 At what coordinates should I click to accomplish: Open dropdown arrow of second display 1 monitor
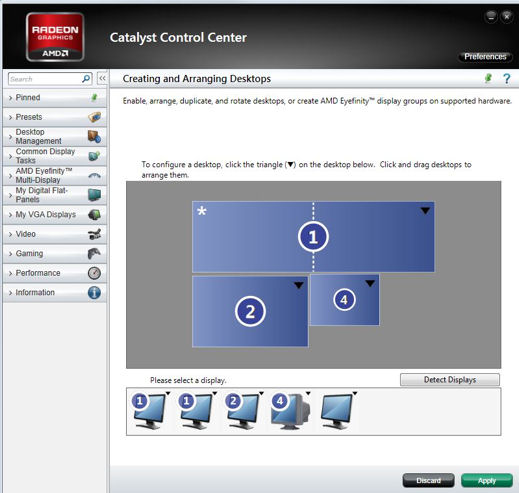click(x=215, y=394)
